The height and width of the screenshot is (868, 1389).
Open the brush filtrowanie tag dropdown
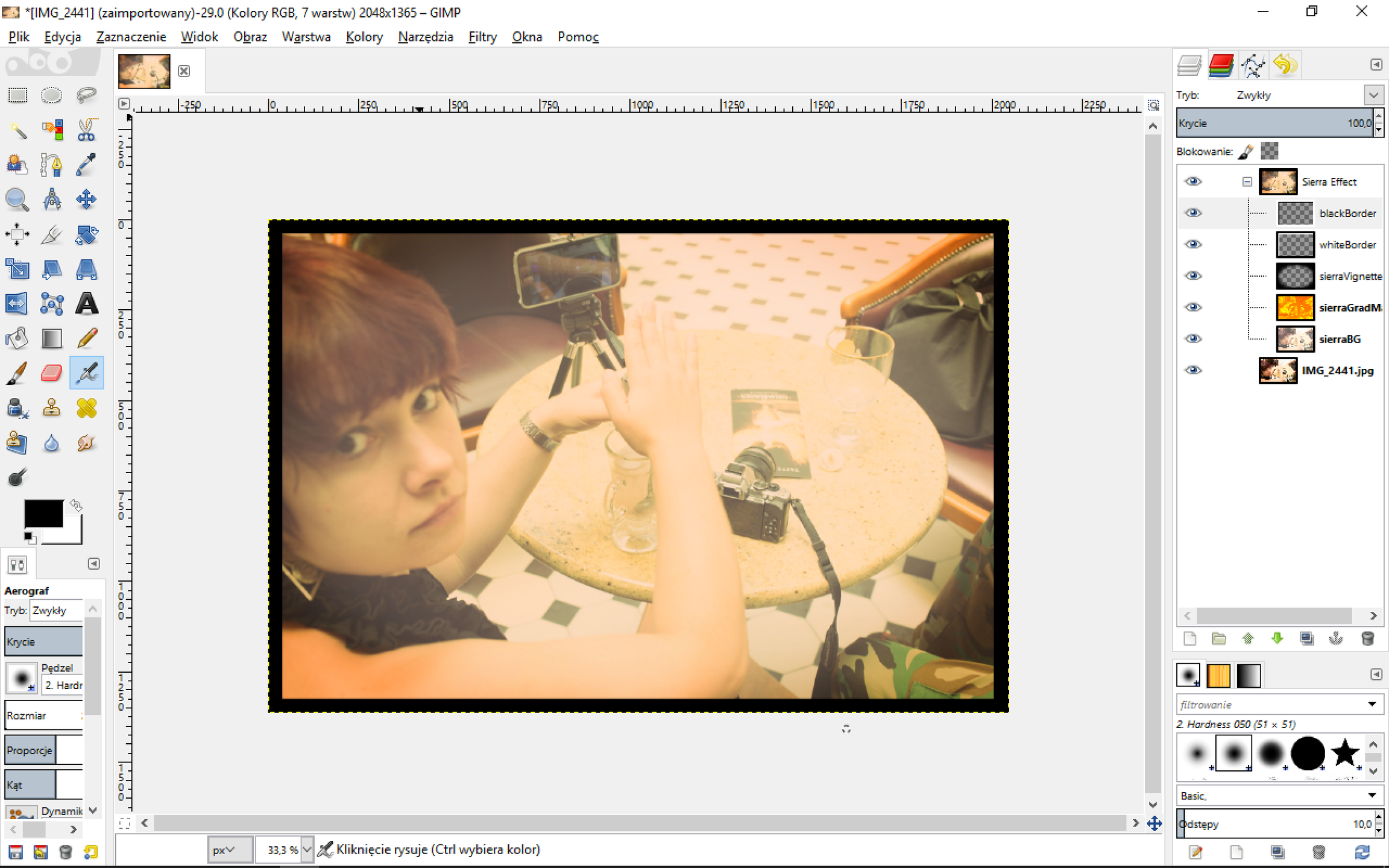tap(1372, 704)
